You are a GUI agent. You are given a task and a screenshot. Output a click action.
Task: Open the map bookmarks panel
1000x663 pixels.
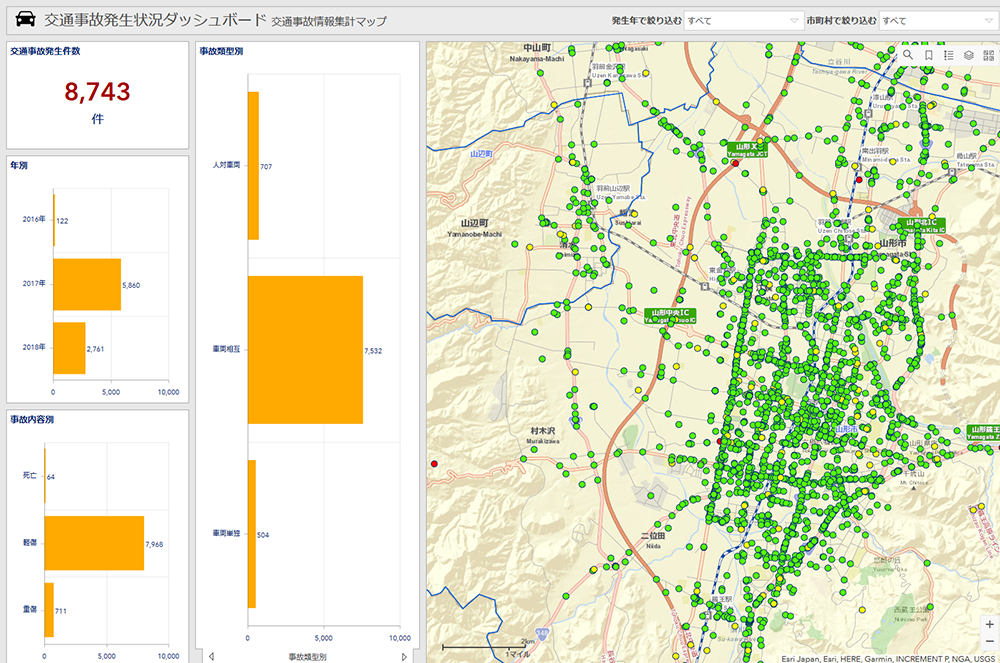[x=929, y=56]
